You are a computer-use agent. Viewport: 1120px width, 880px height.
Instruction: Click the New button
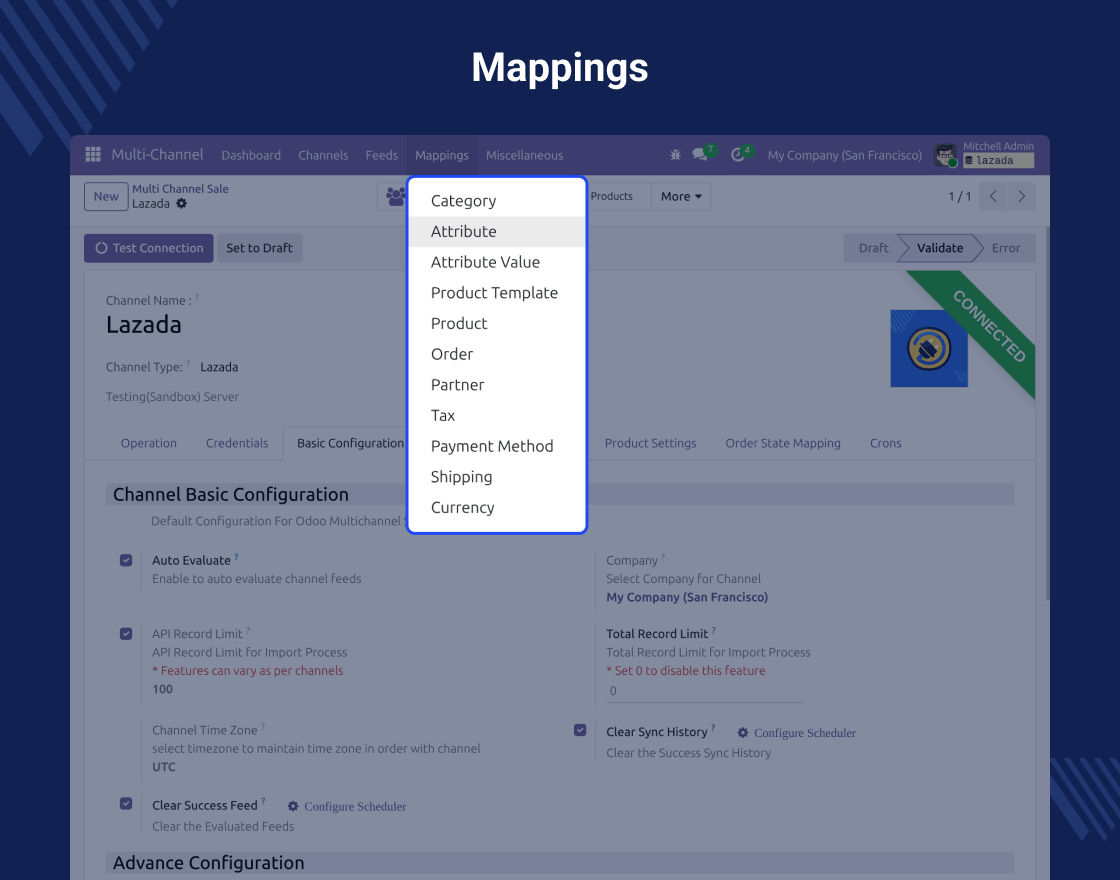coord(106,196)
